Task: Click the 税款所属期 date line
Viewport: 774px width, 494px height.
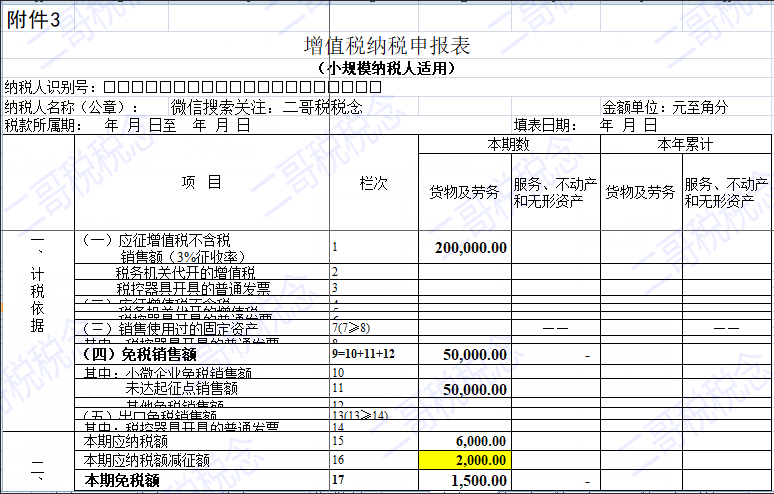Action: pos(127,125)
